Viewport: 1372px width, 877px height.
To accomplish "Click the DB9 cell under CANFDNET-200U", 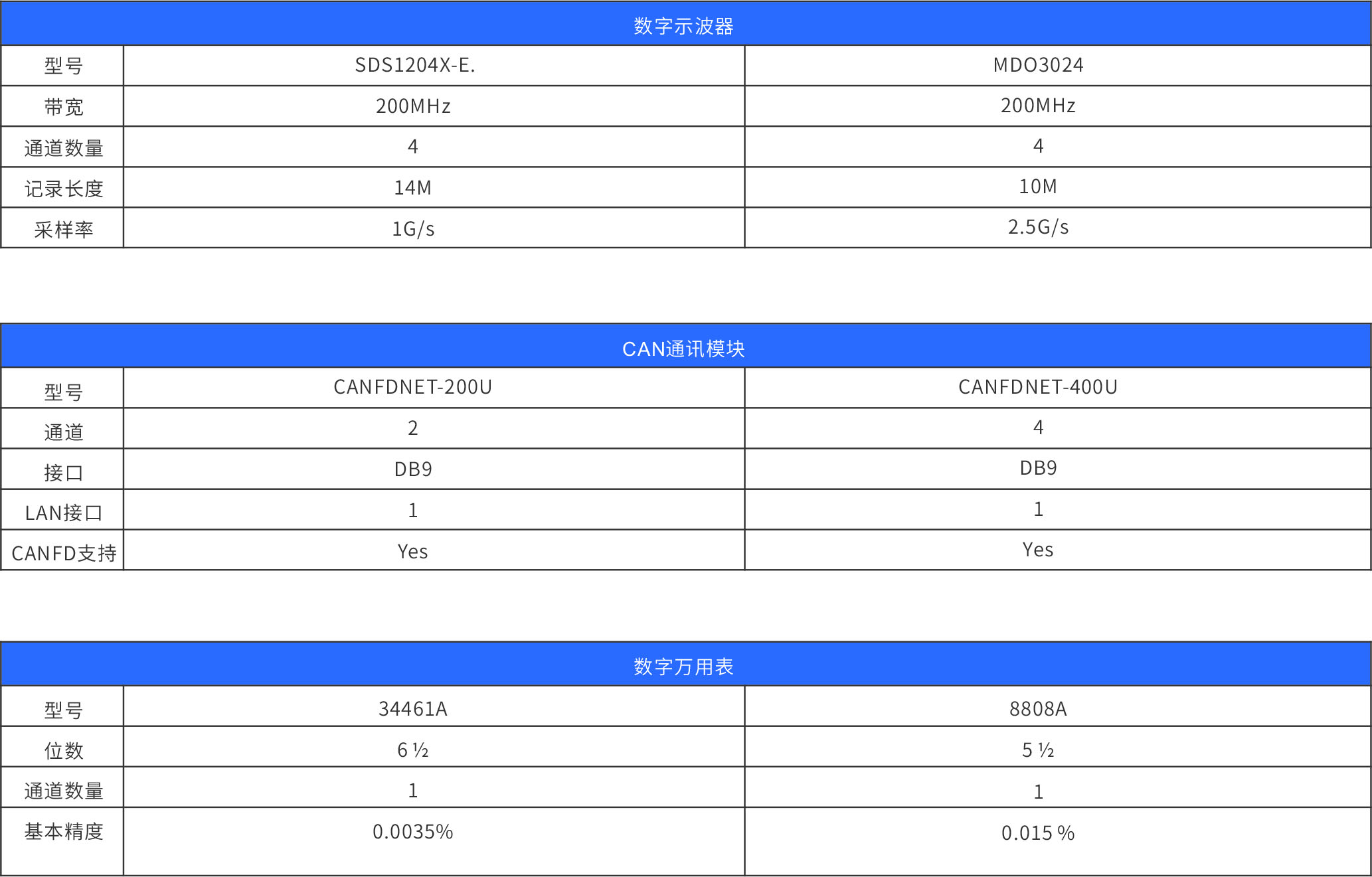I will [413, 469].
